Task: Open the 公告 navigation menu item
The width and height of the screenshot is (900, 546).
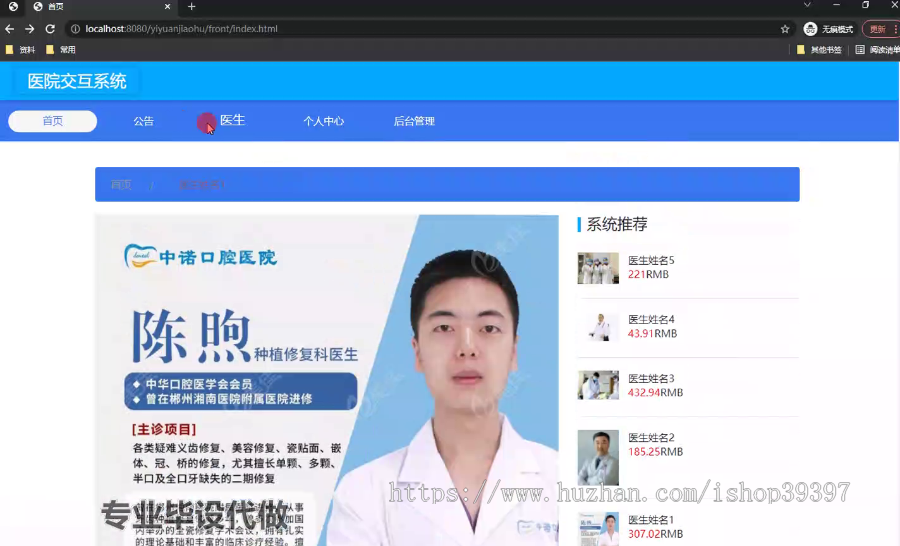Action: (143, 121)
